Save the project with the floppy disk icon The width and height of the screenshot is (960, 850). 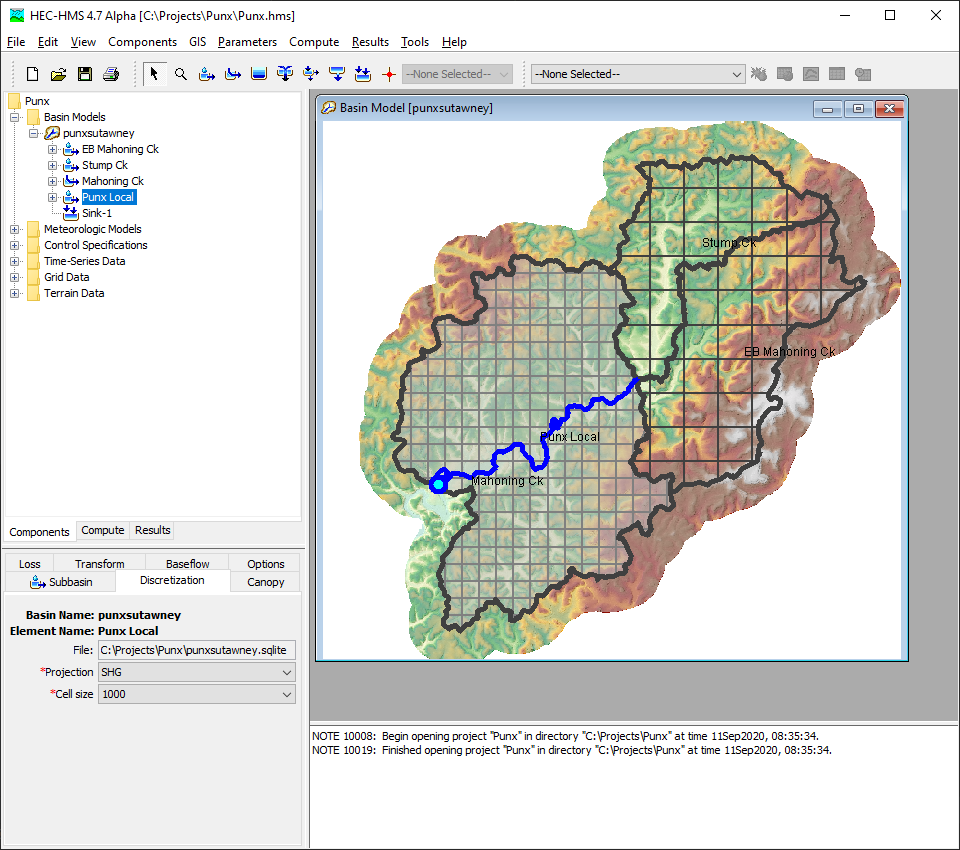pos(84,74)
